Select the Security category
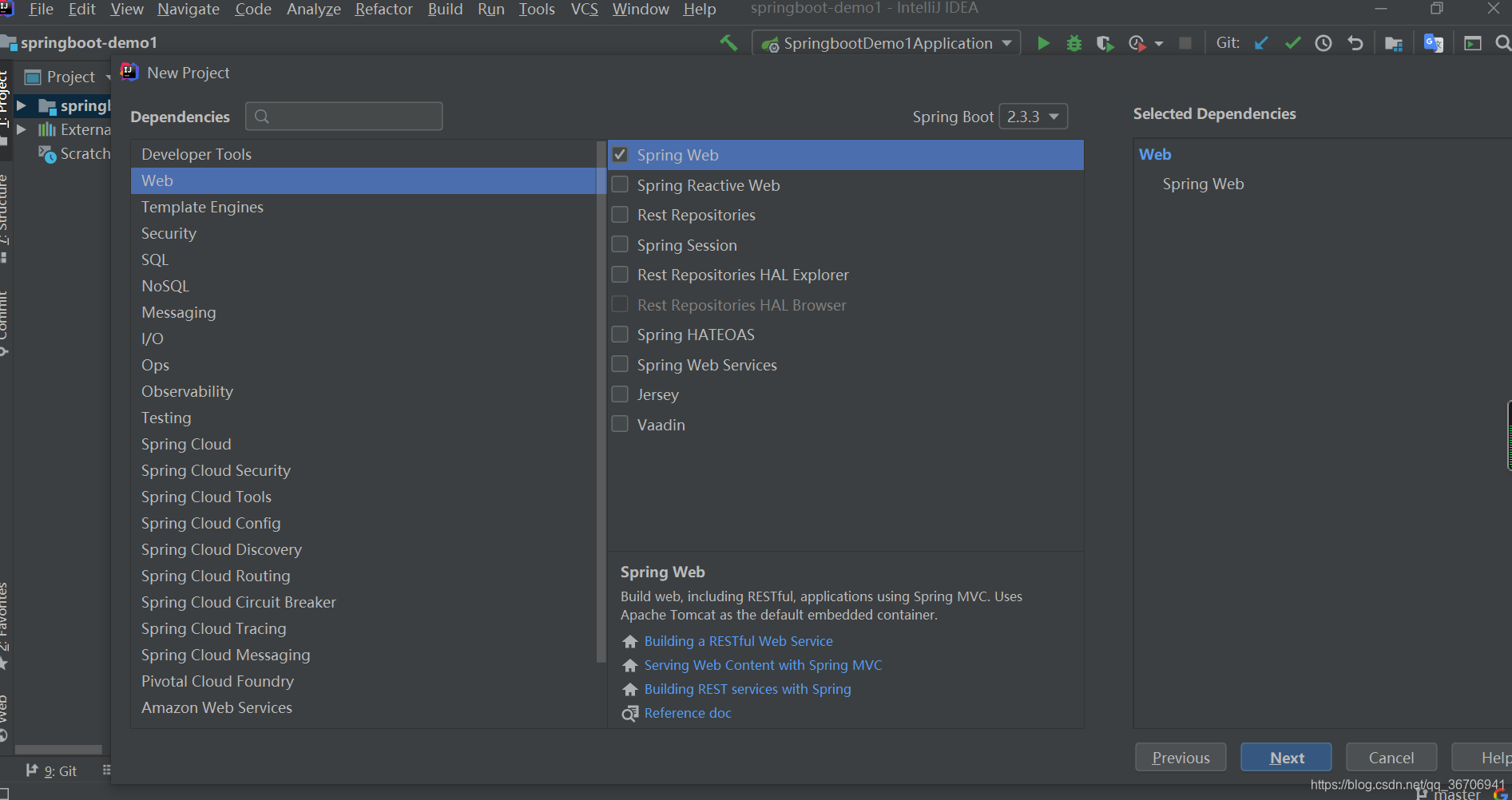The image size is (1512, 800). pyautogui.click(x=363, y=233)
